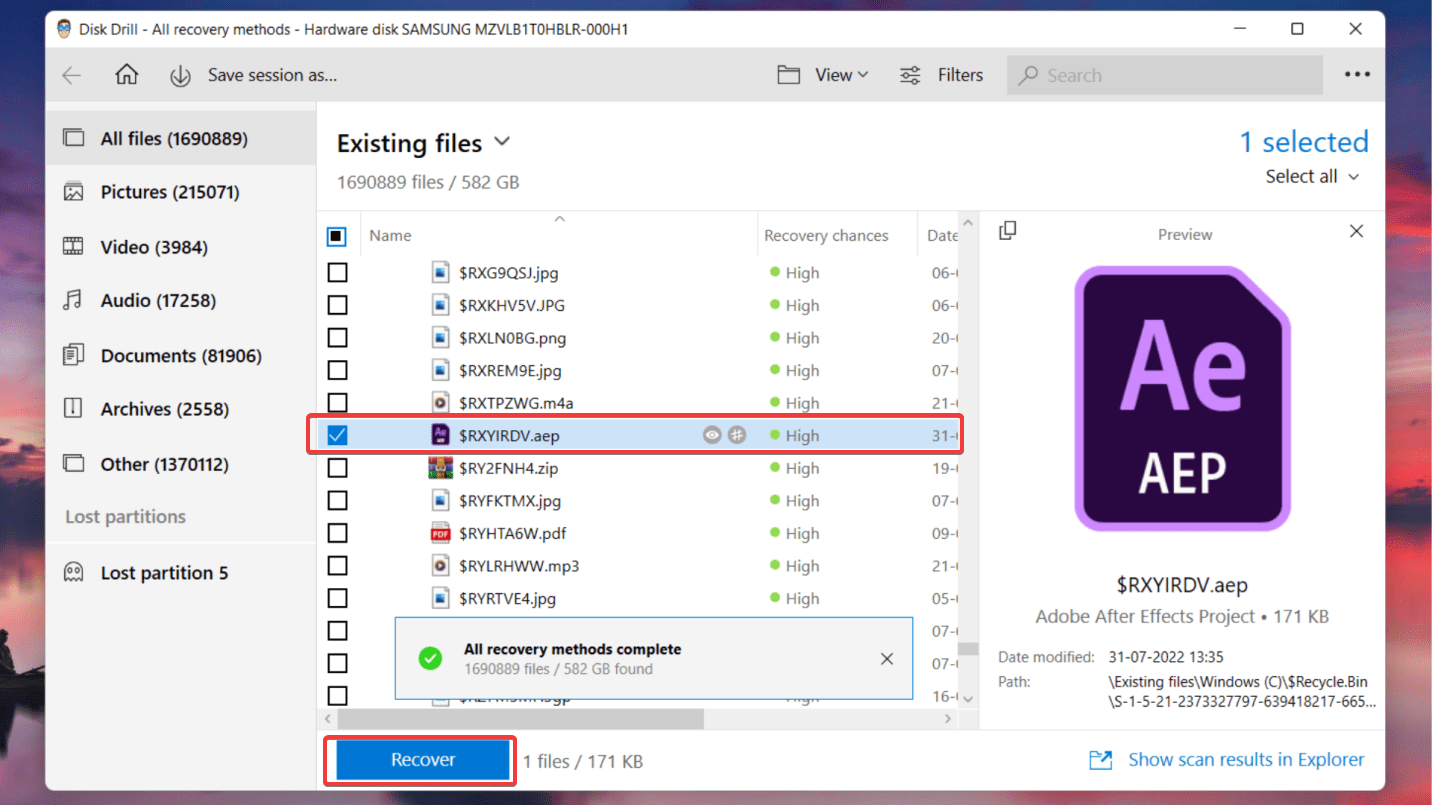Toggle the select-all header checkbox

coord(337,236)
